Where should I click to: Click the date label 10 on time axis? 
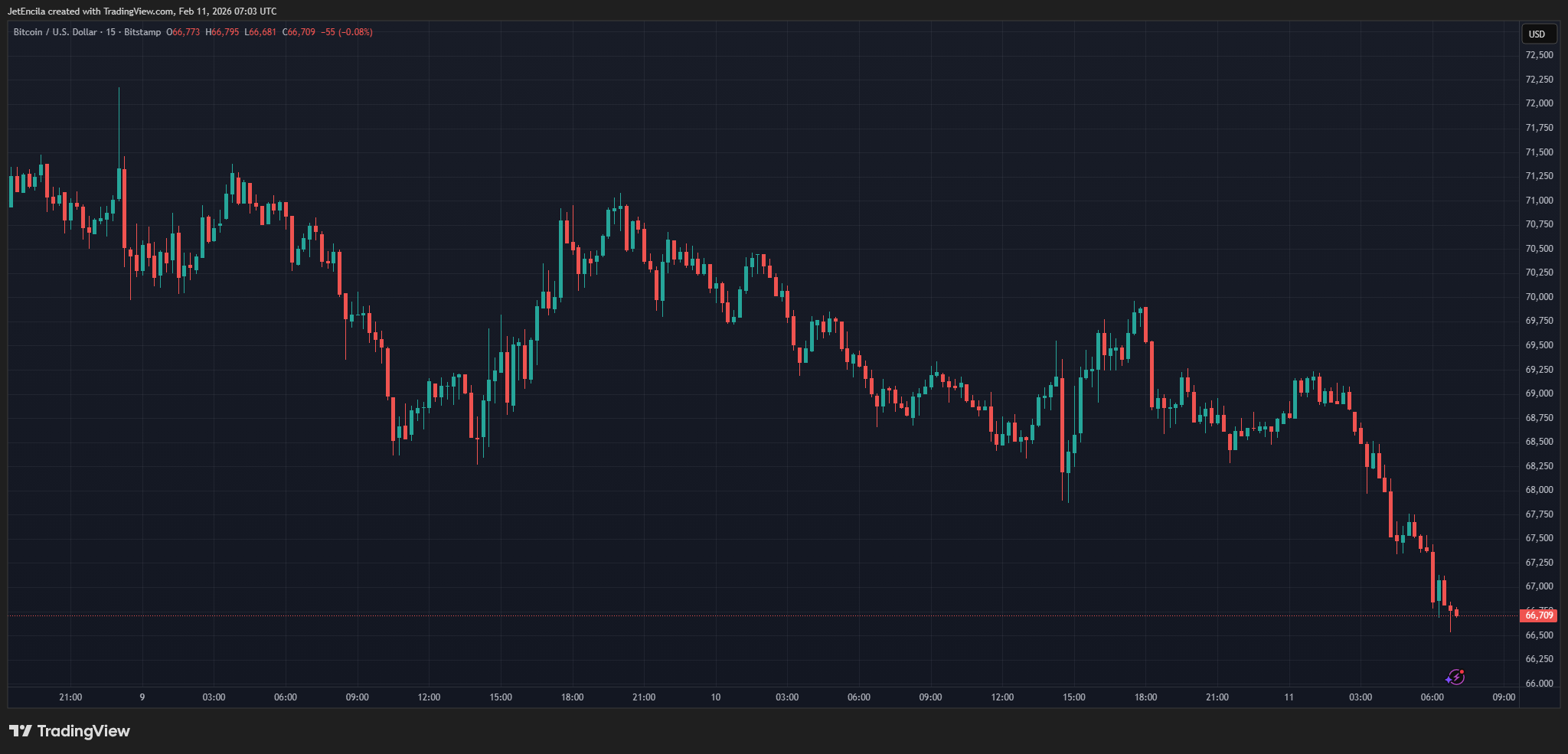tap(715, 697)
